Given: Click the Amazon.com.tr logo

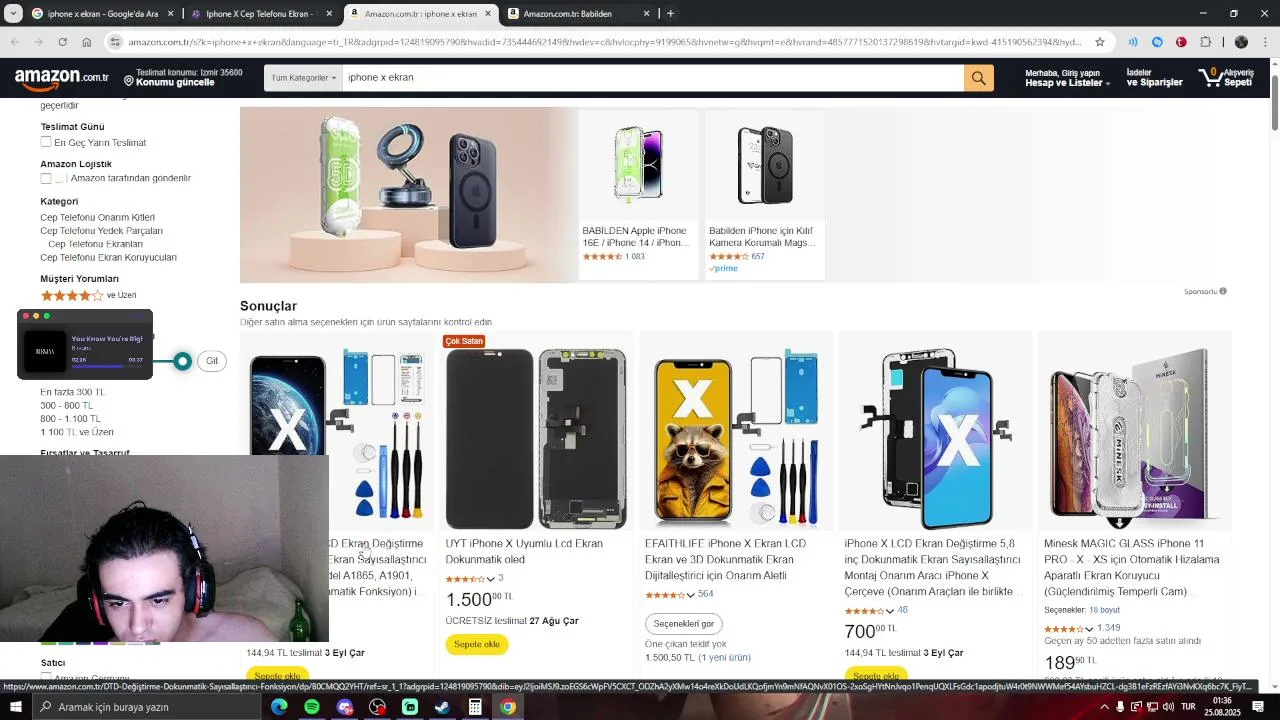Looking at the screenshot, I should click(x=62, y=77).
